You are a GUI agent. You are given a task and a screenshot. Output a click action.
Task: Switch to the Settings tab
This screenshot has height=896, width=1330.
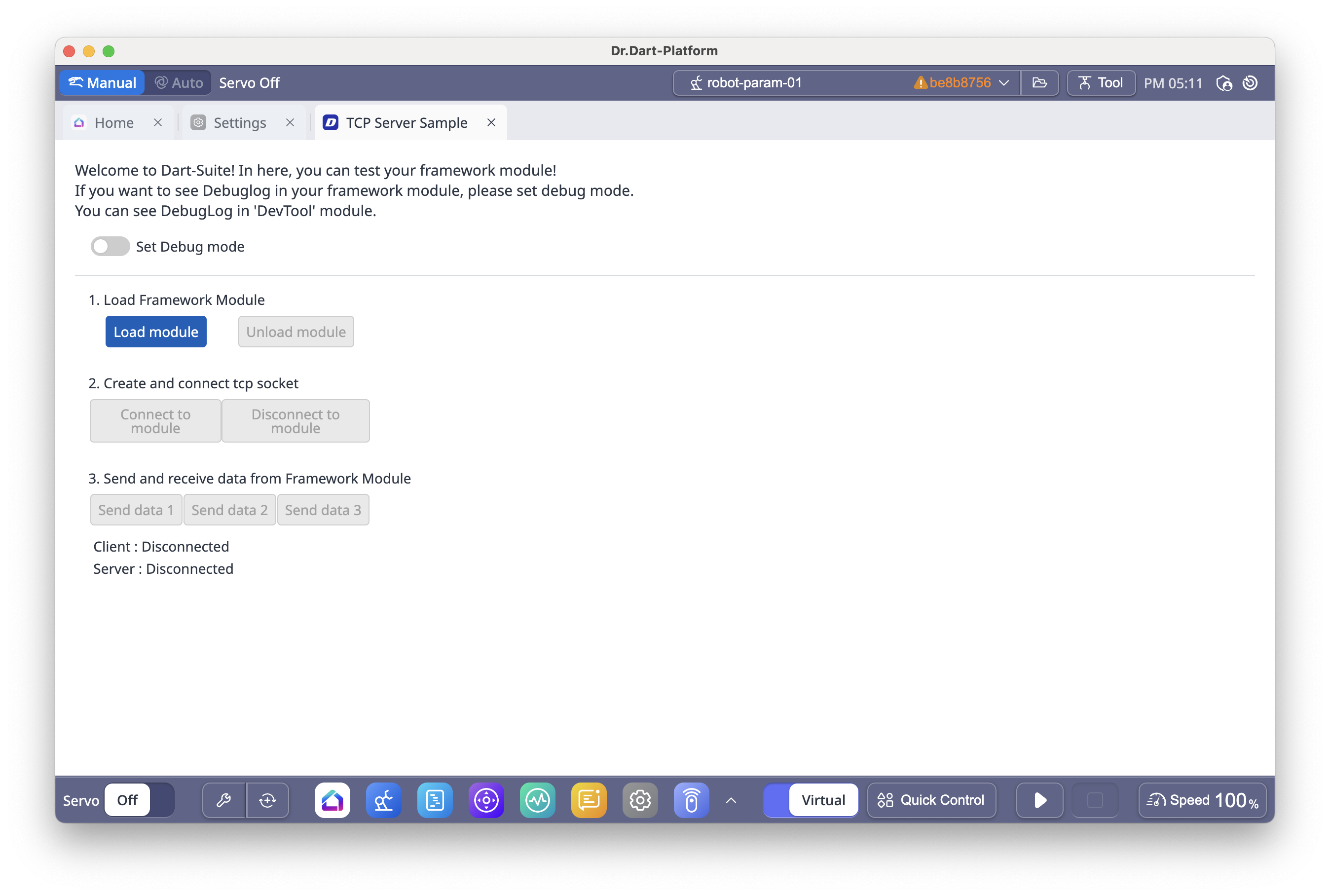click(239, 123)
